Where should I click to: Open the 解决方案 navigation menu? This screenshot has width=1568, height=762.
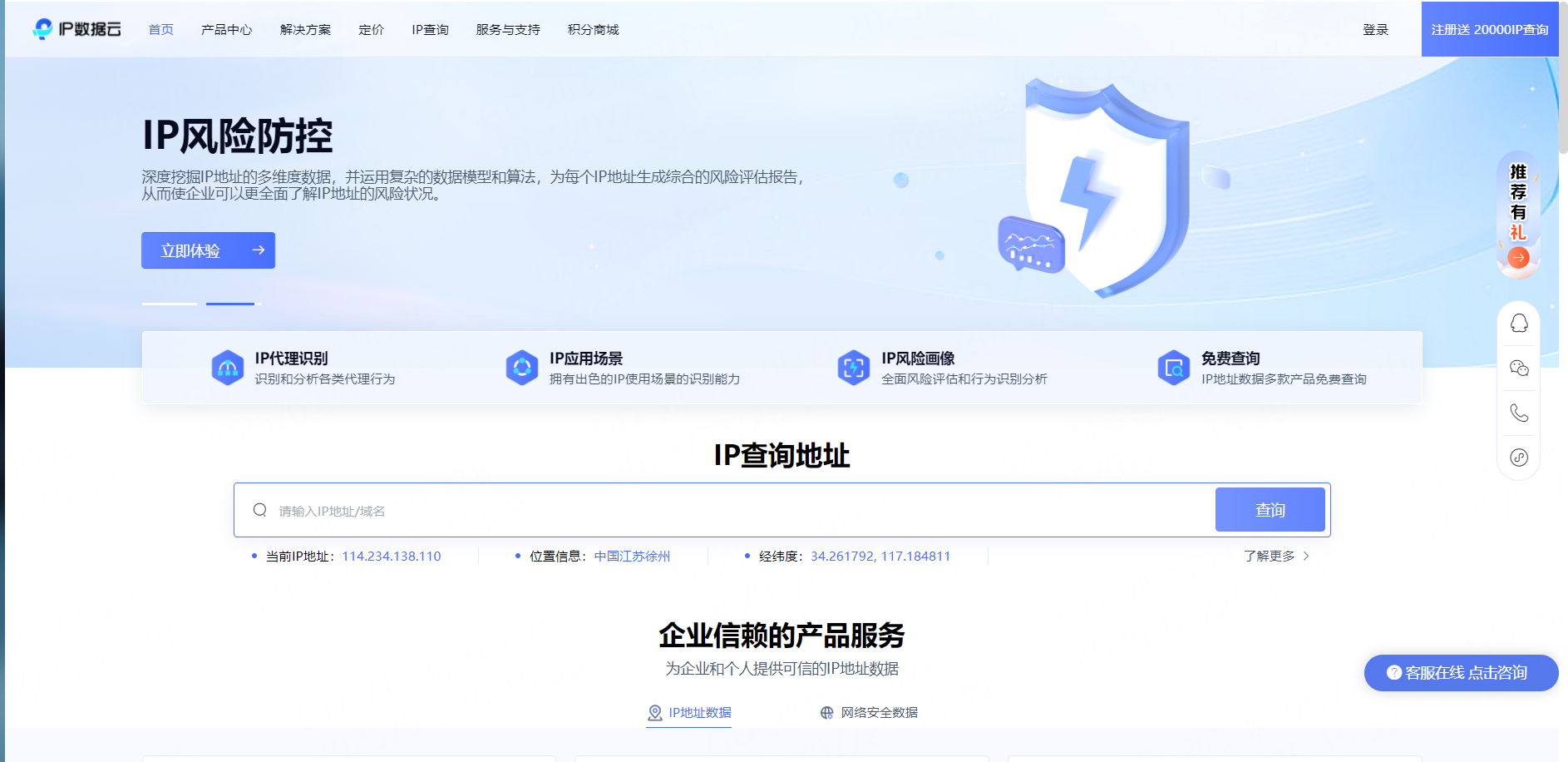coord(305,30)
